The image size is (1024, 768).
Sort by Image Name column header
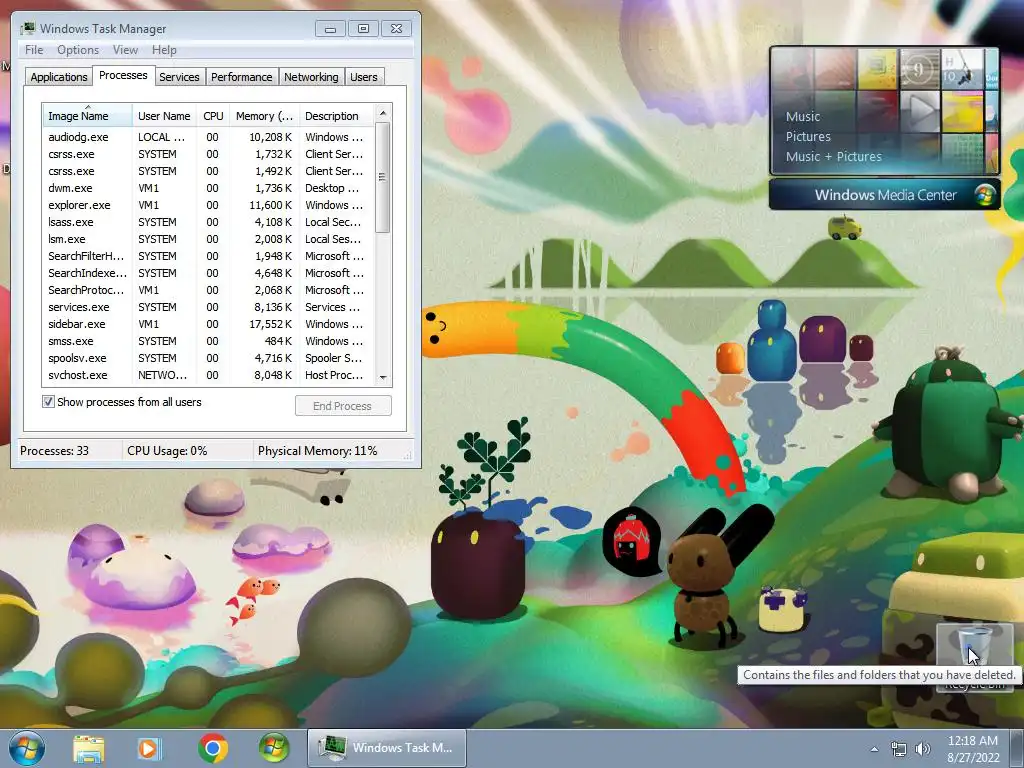88,116
